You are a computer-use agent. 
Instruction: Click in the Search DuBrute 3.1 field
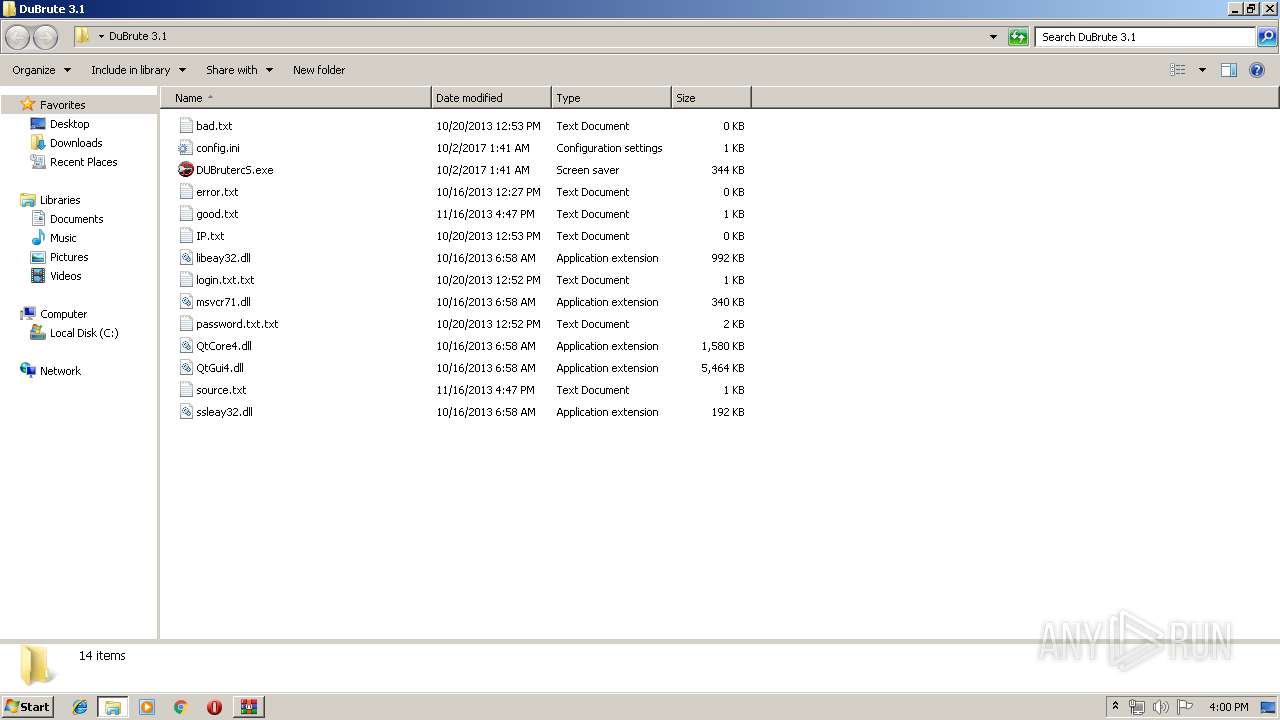tap(1145, 37)
